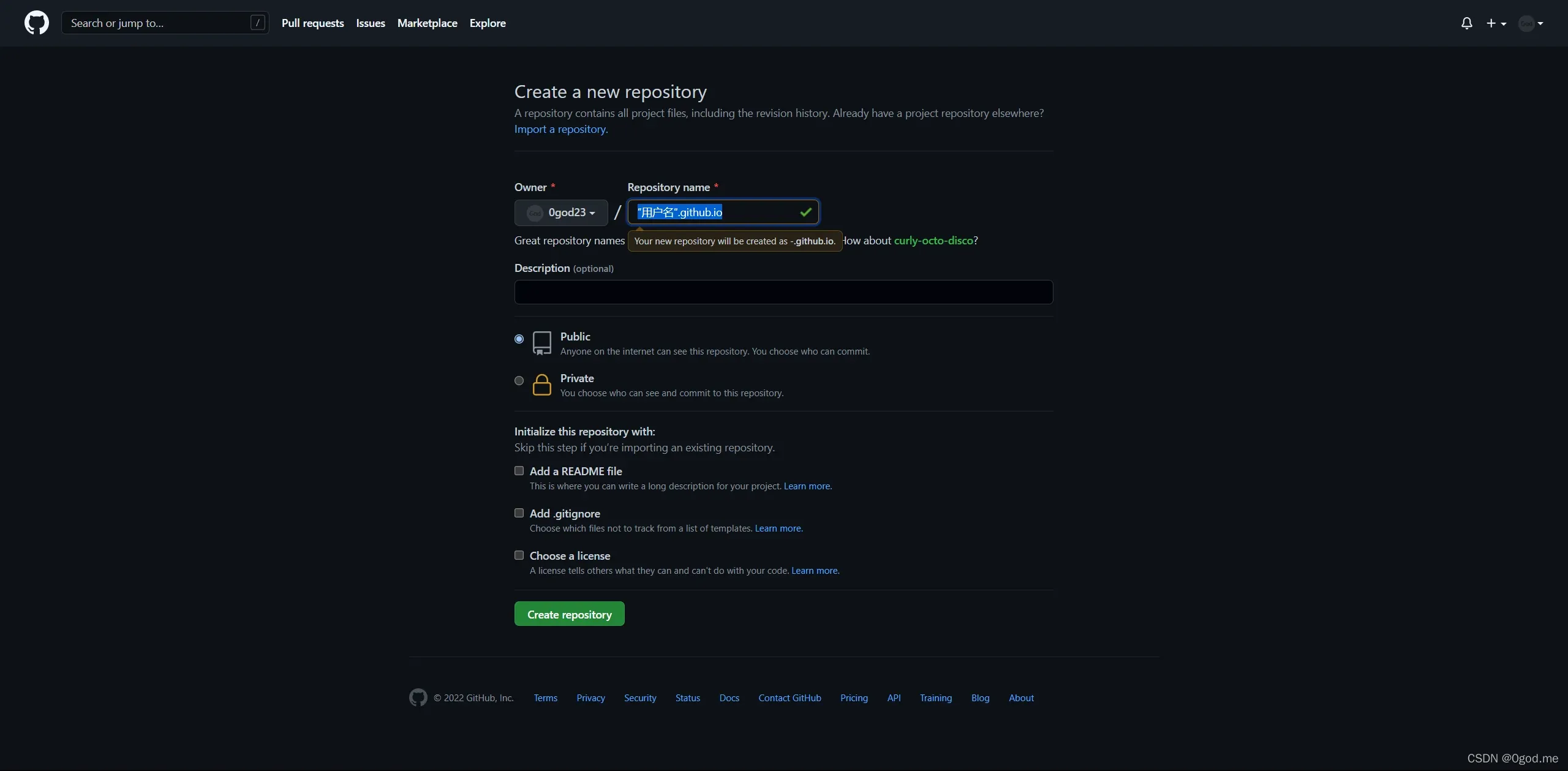1568x771 pixels.
Task: Open the Blog footer link
Action: [x=980, y=698]
